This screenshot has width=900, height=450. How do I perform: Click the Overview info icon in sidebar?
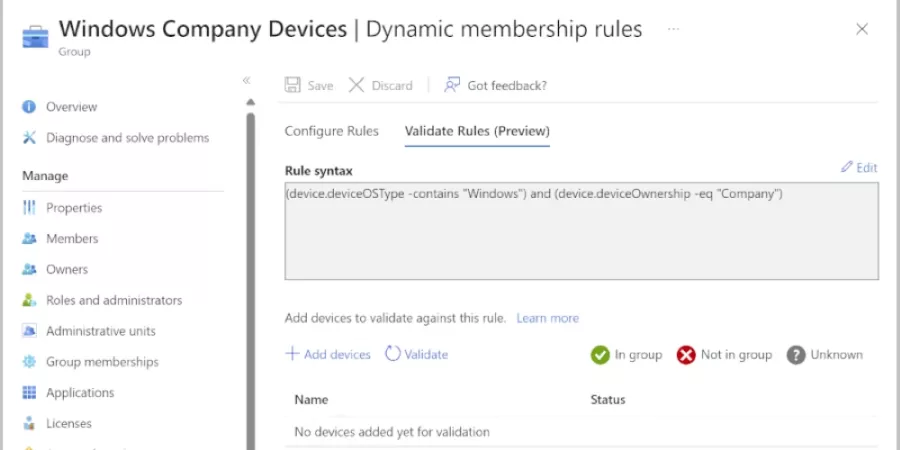[29, 107]
